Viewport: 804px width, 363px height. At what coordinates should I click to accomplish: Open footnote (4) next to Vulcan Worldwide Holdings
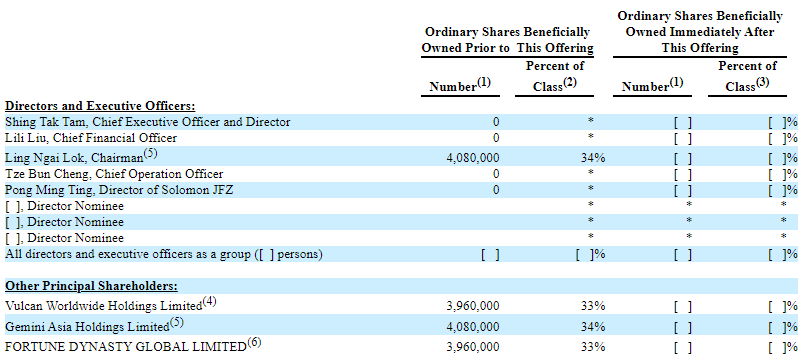pyautogui.click(x=209, y=301)
